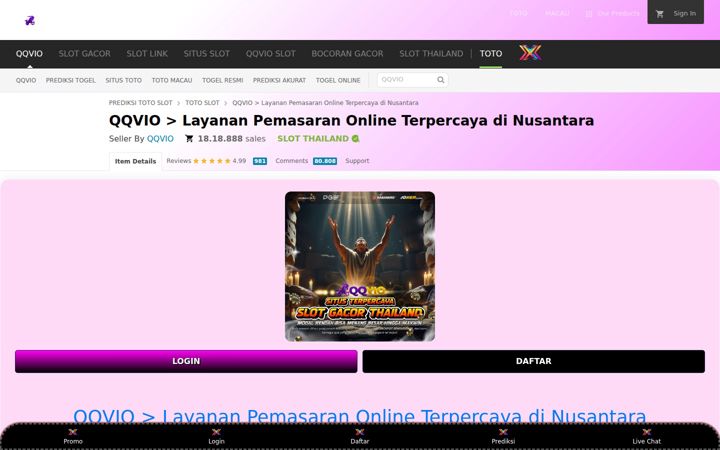Screen dimensions: 720x450
Task: Click the cart icon beside 18.18.888 sales
Action: pos(189,139)
